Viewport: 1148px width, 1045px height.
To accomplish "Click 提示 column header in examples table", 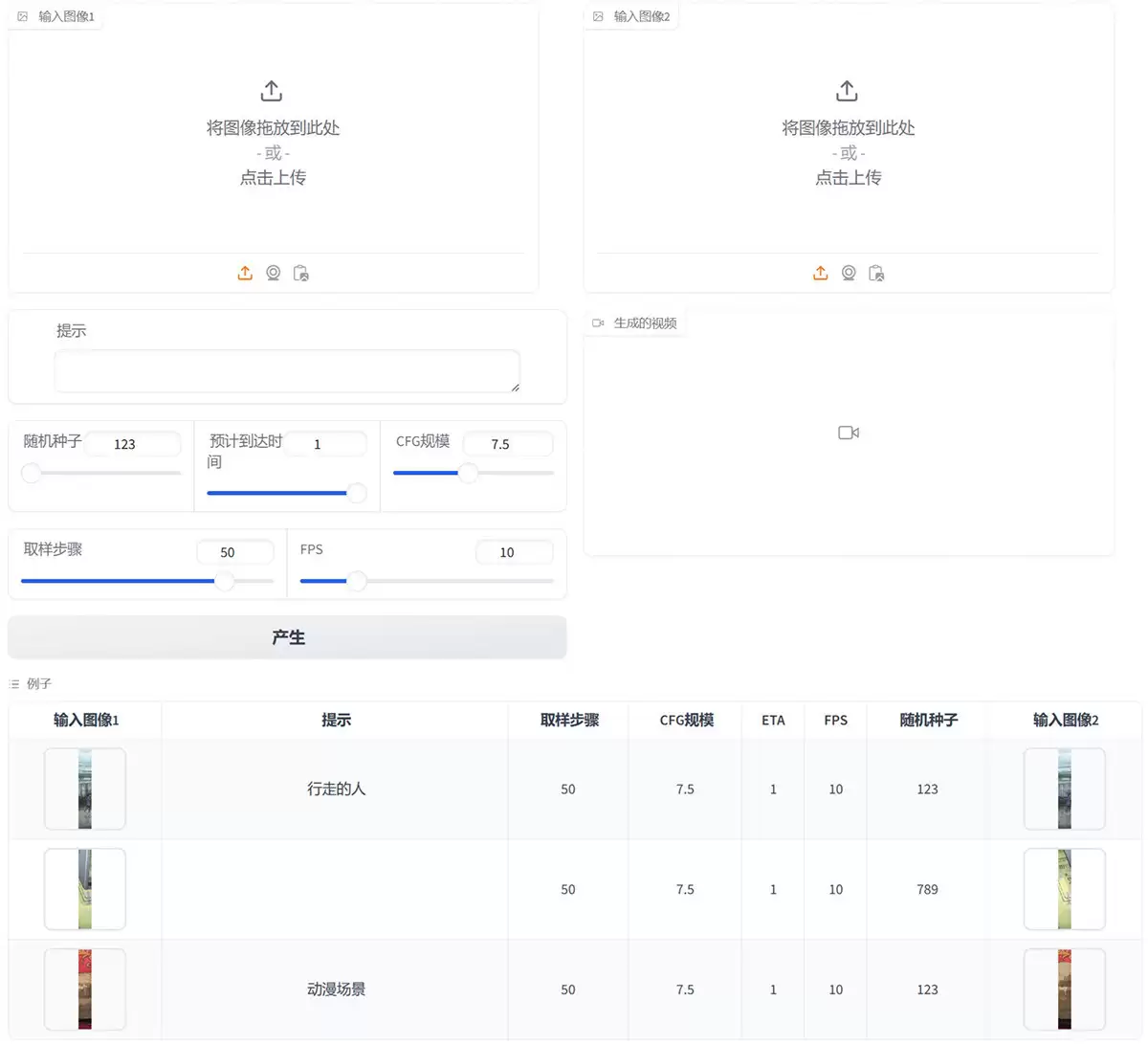I will pyautogui.click(x=336, y=721).
